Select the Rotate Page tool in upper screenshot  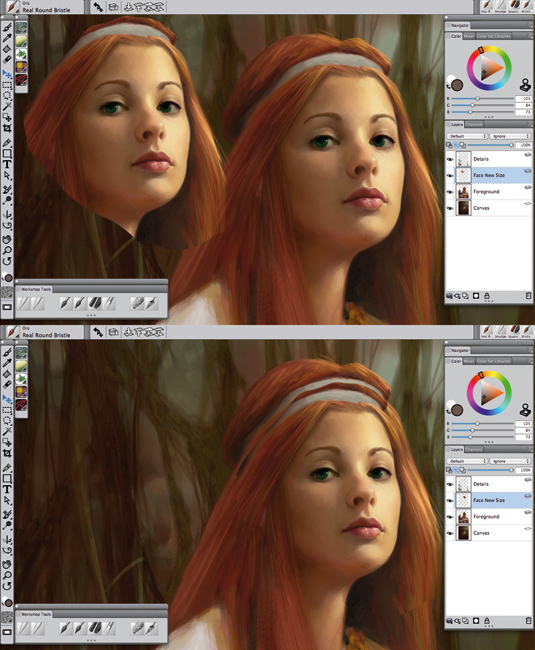point(7,261)
